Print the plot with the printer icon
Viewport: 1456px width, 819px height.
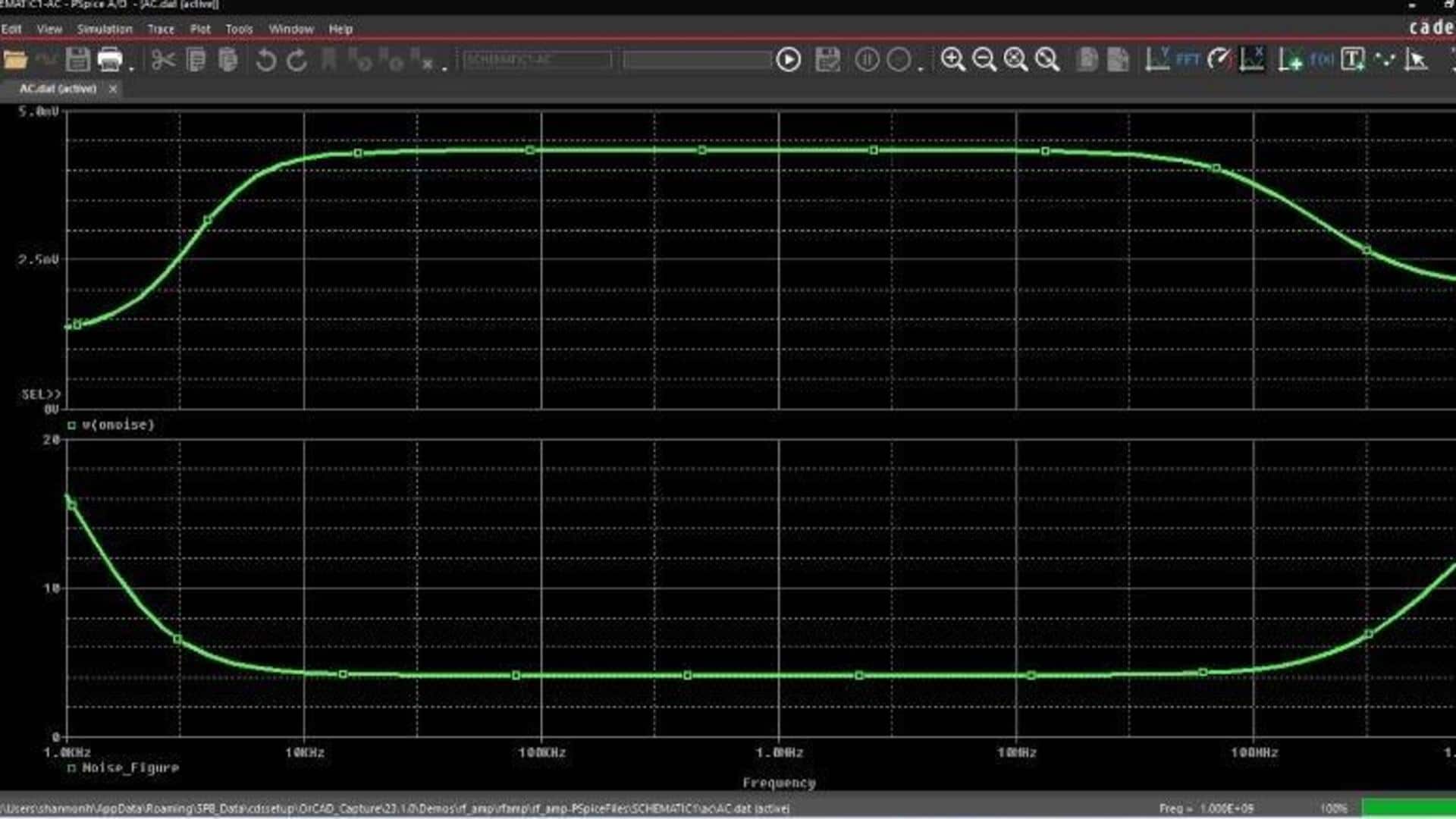click(x=110, y=59)
